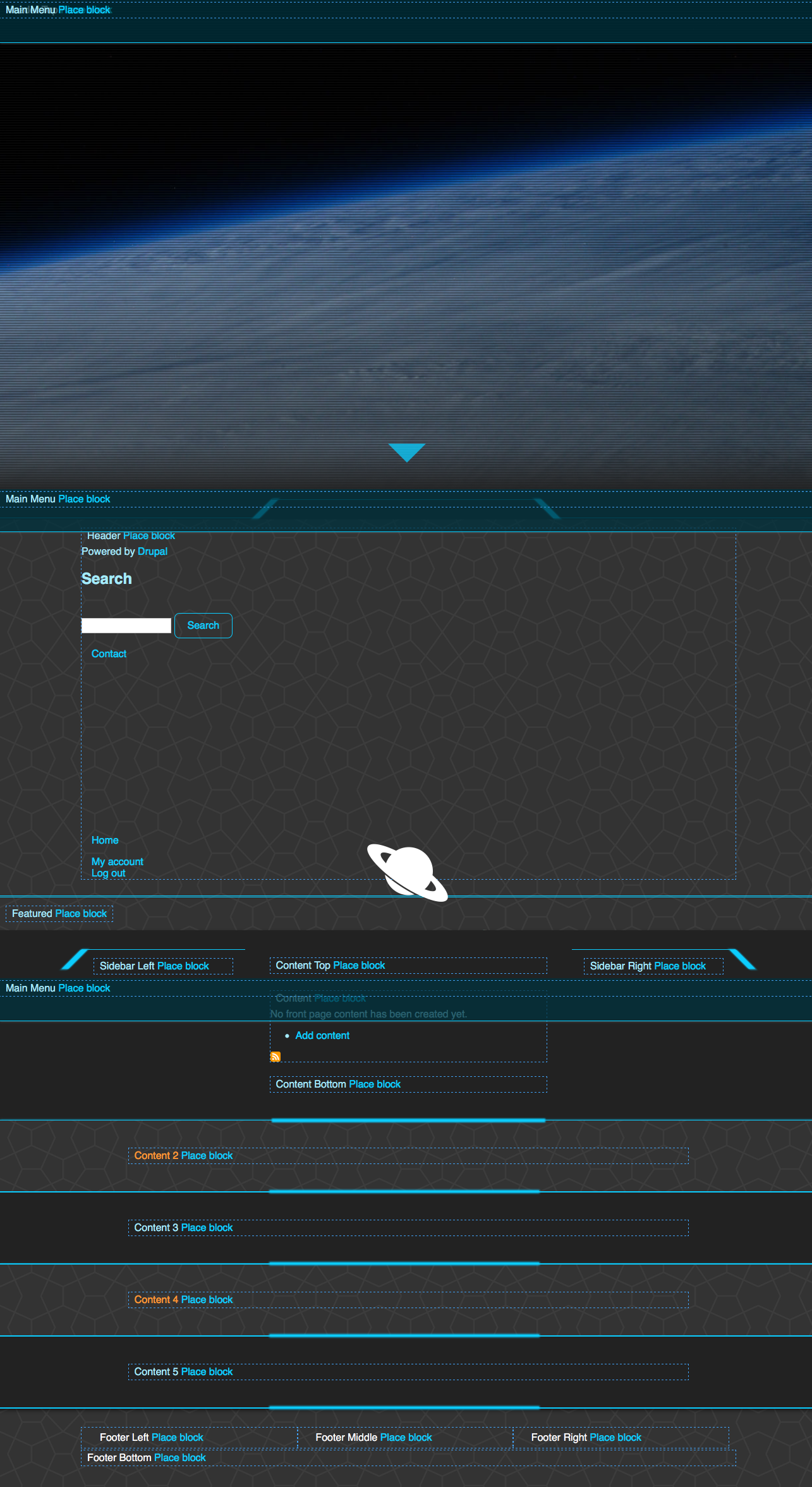Click the Log out link
This screenshot has width=812, height=1487.
[x=109, y=873]
